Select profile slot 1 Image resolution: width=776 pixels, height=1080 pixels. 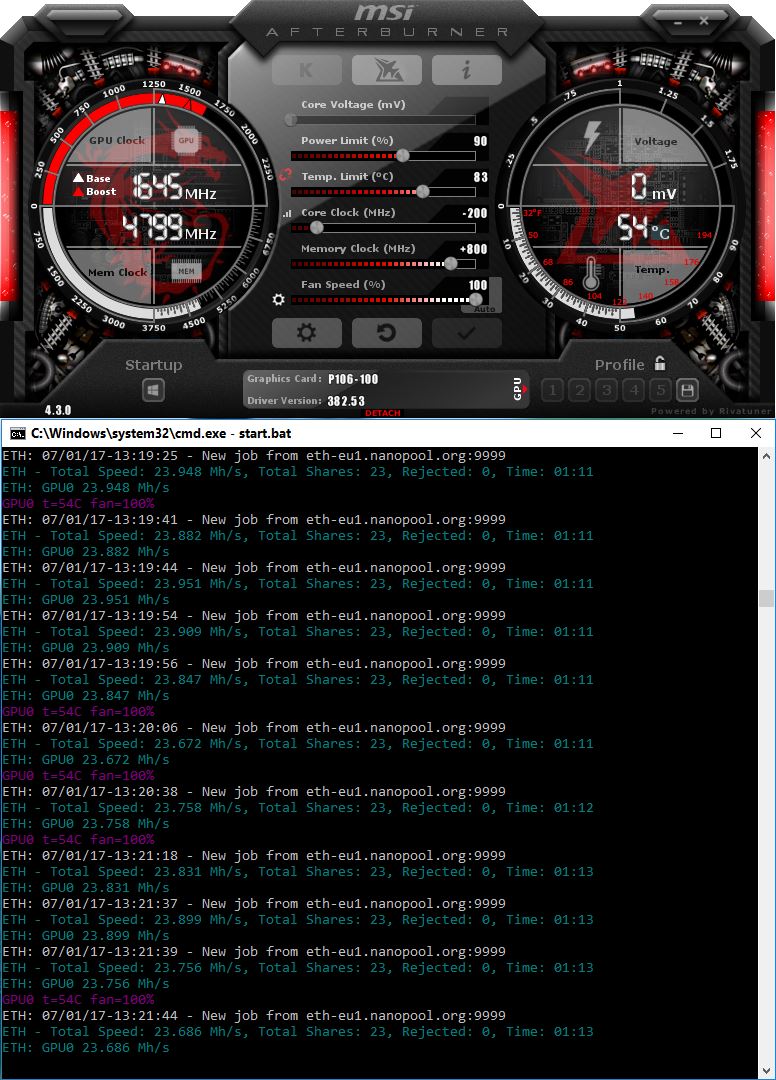[x=552, y=391]
